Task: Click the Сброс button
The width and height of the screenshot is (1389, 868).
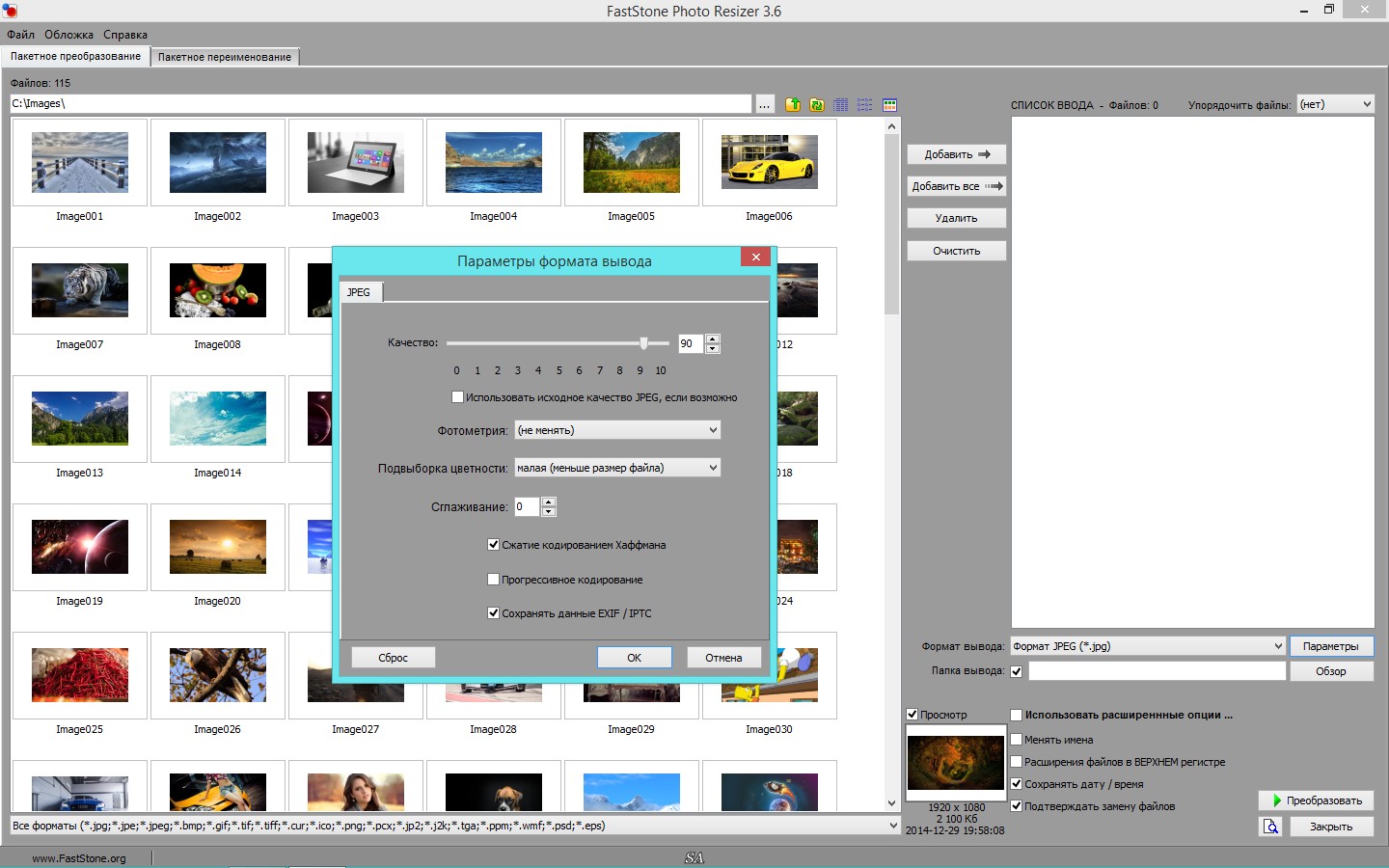Action: 393,658
